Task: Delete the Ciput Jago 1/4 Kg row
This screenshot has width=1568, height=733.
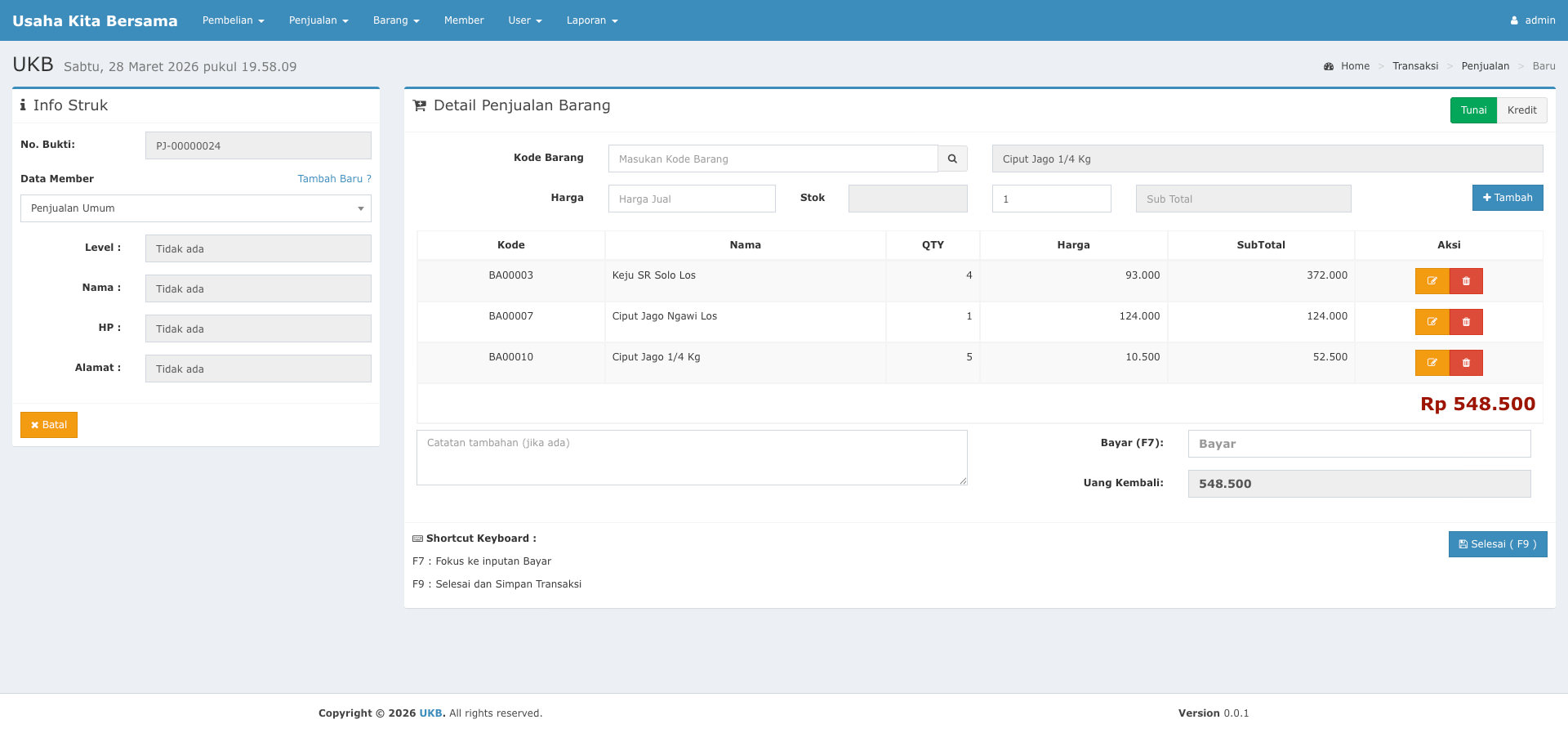Action: (1466, 363)
